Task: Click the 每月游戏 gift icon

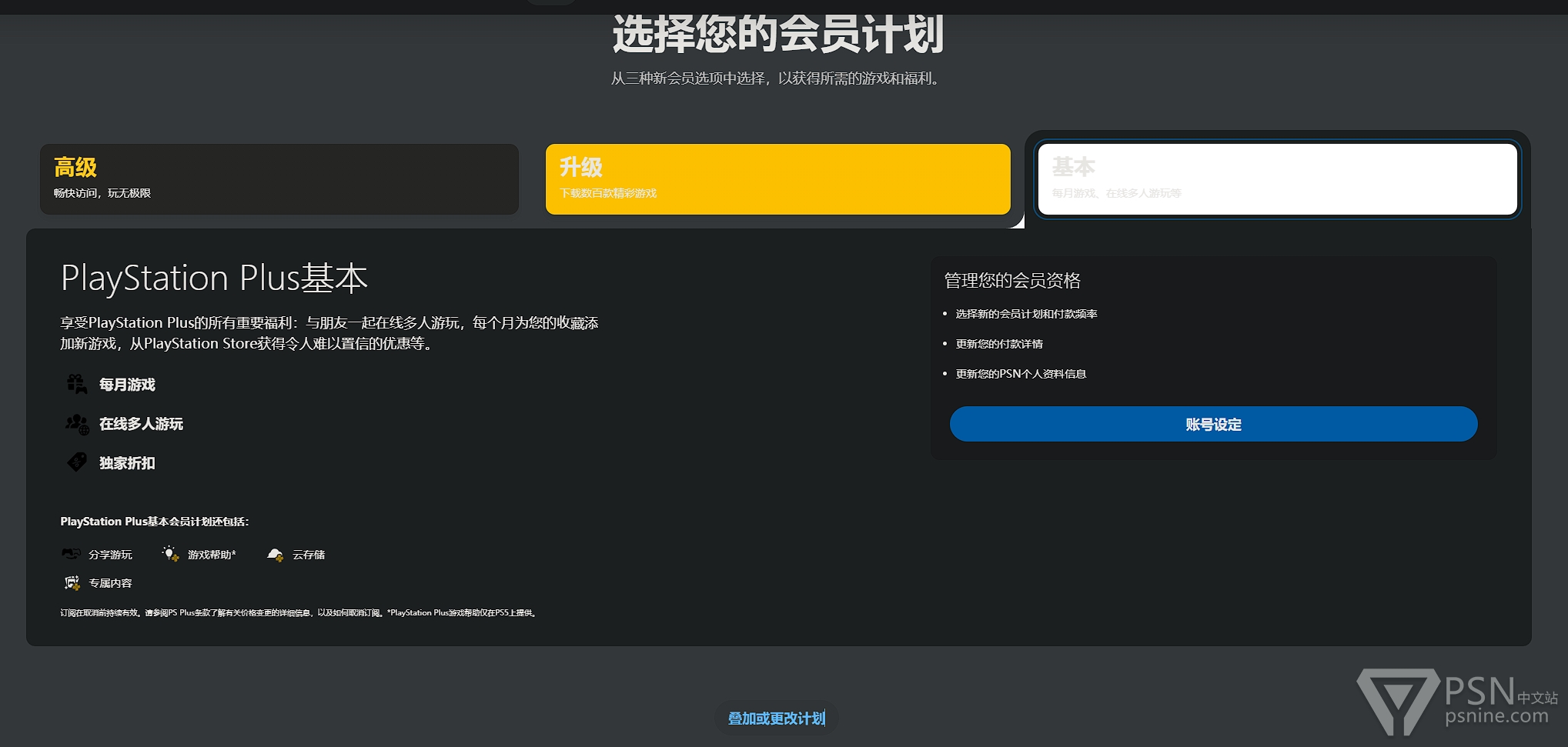Action: pos(76,384)
